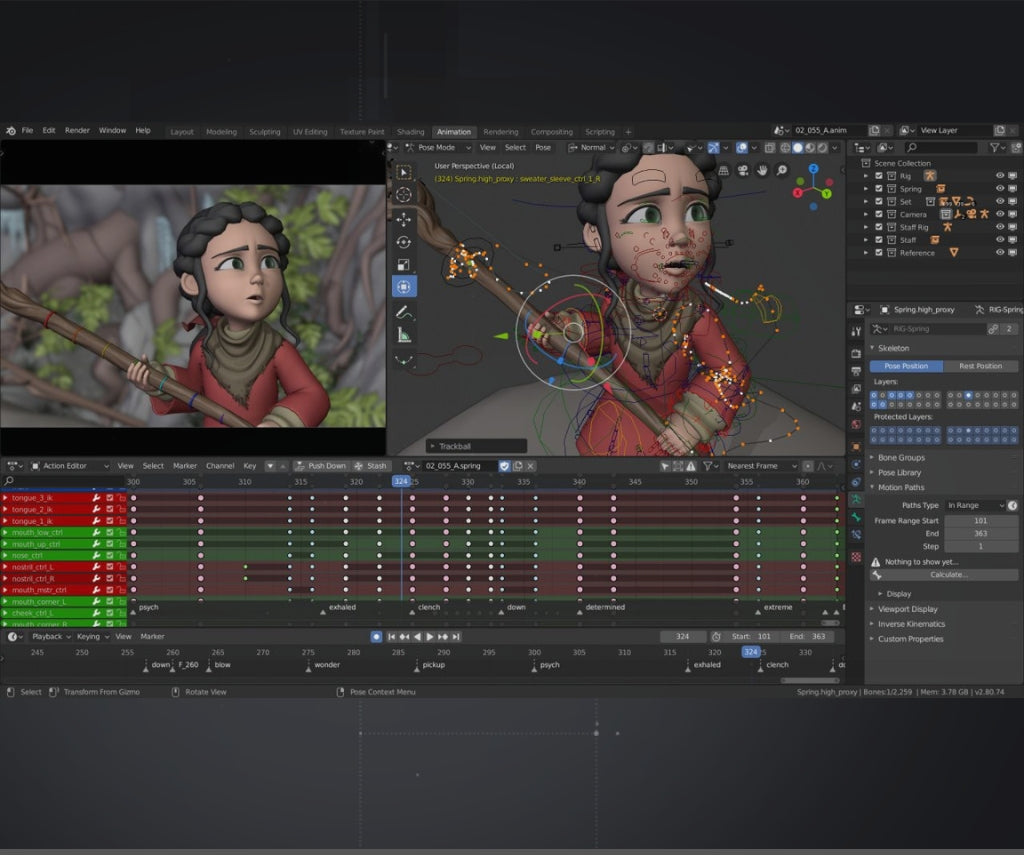
Task: Uncheck the Rig collection checkbox in the outliner
Action: (x=878, y=176)
